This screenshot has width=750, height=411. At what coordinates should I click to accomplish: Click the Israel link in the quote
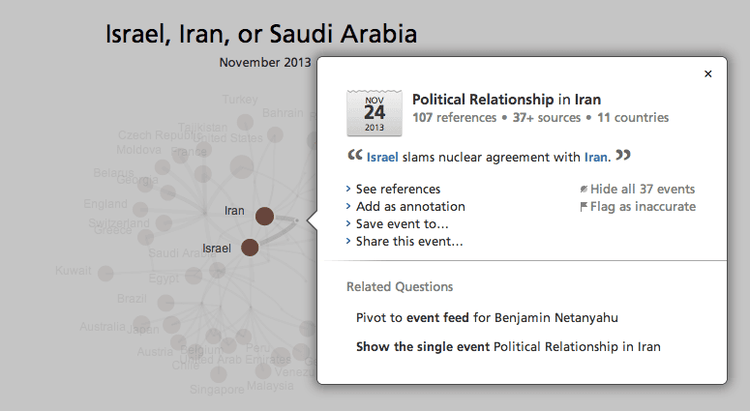tap(382, 157)
